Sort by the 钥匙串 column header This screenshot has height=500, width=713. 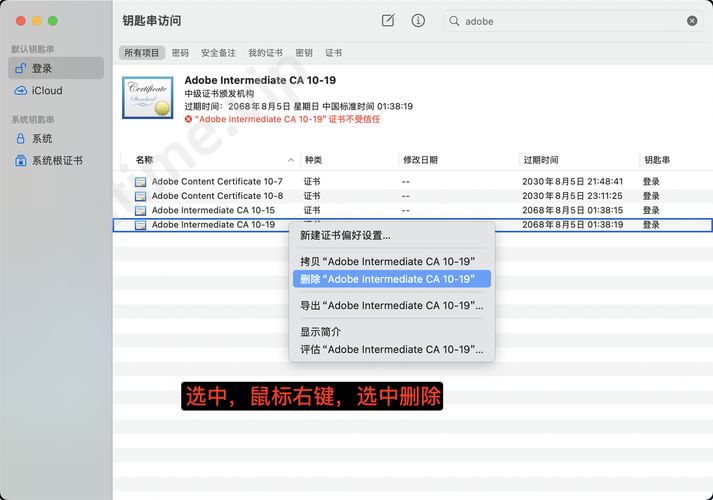click(x=657, y=160)
